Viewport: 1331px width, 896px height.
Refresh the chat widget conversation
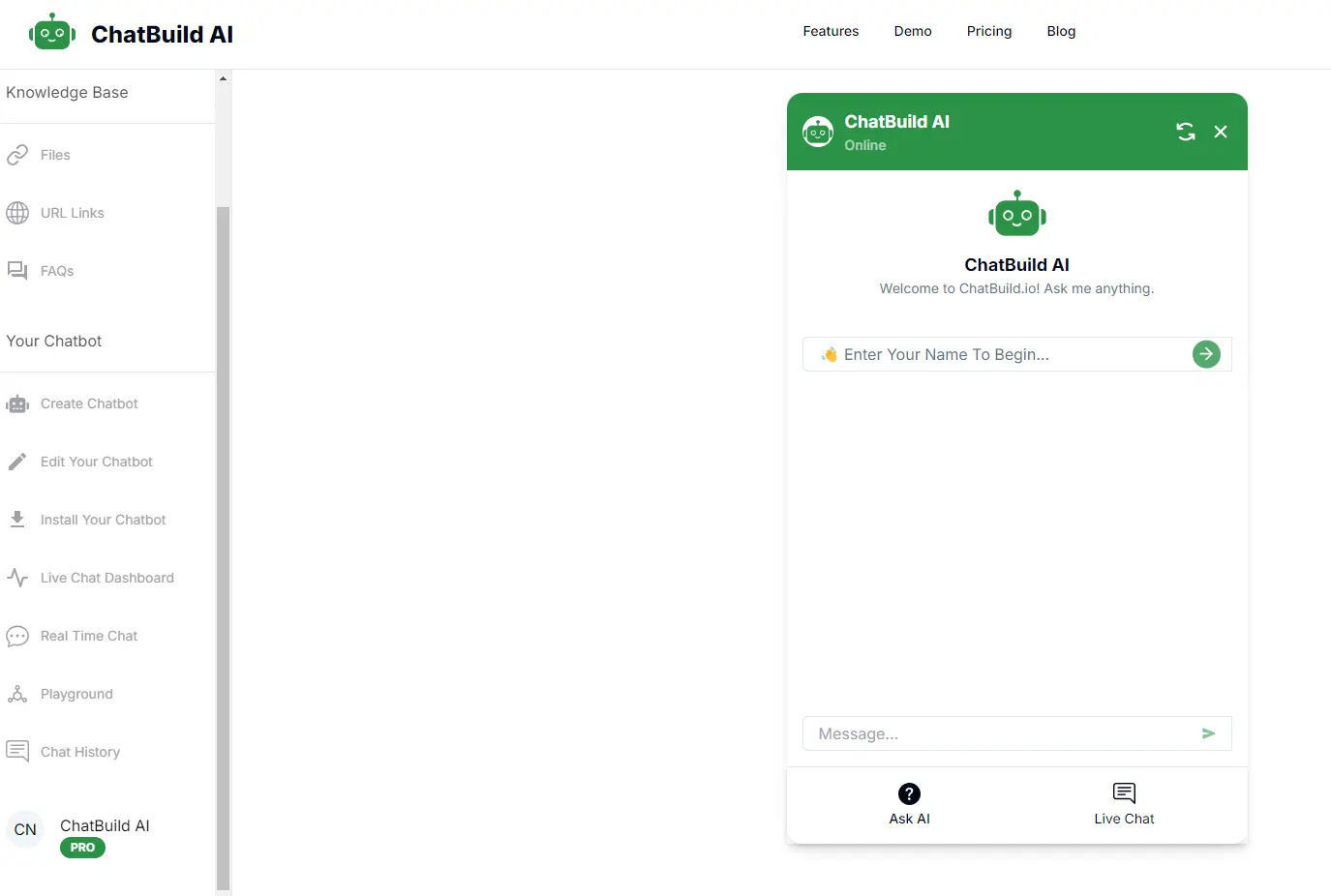tap(1186, 132)
